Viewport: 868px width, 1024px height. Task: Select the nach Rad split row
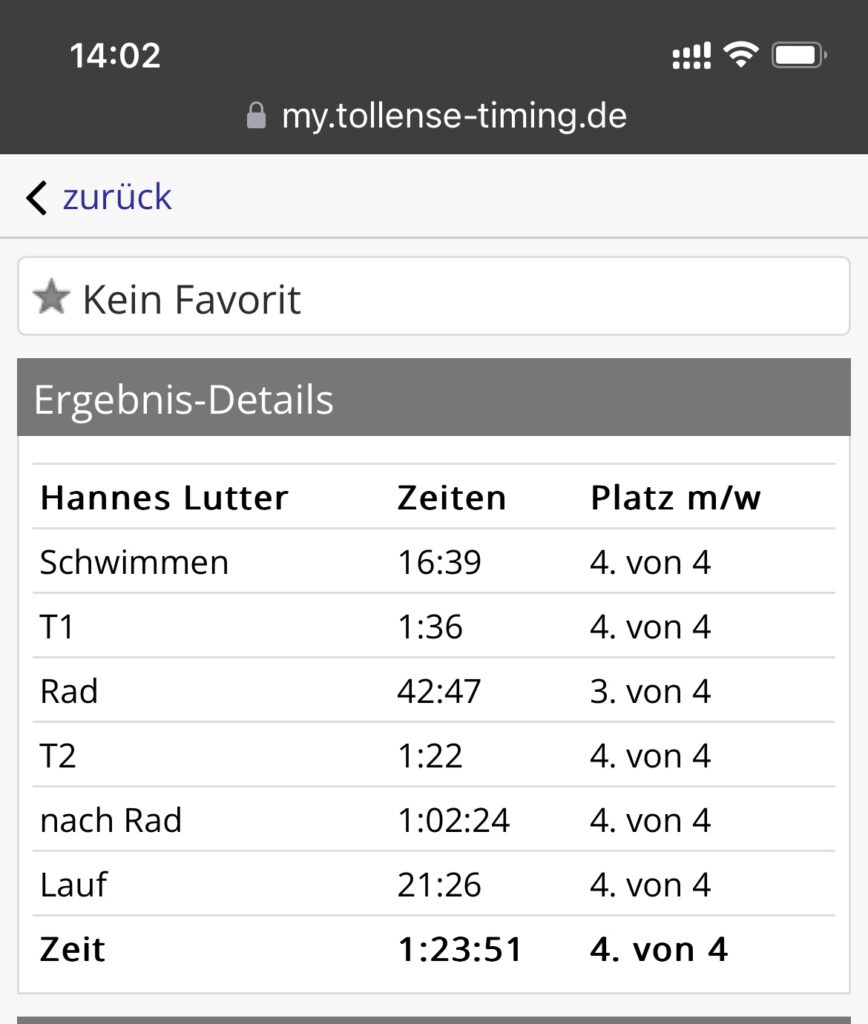click(434, 820)
